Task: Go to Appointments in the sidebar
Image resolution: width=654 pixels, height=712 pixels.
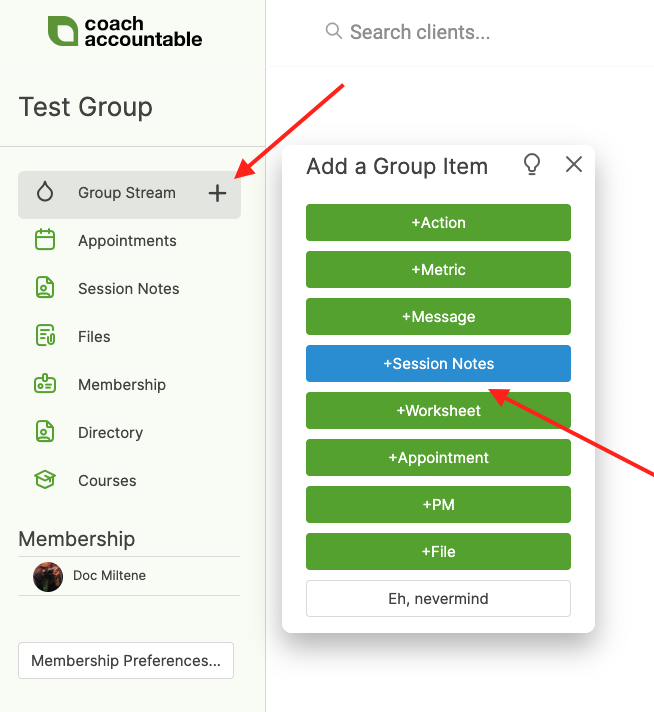Action: click(x=129, y=240)
